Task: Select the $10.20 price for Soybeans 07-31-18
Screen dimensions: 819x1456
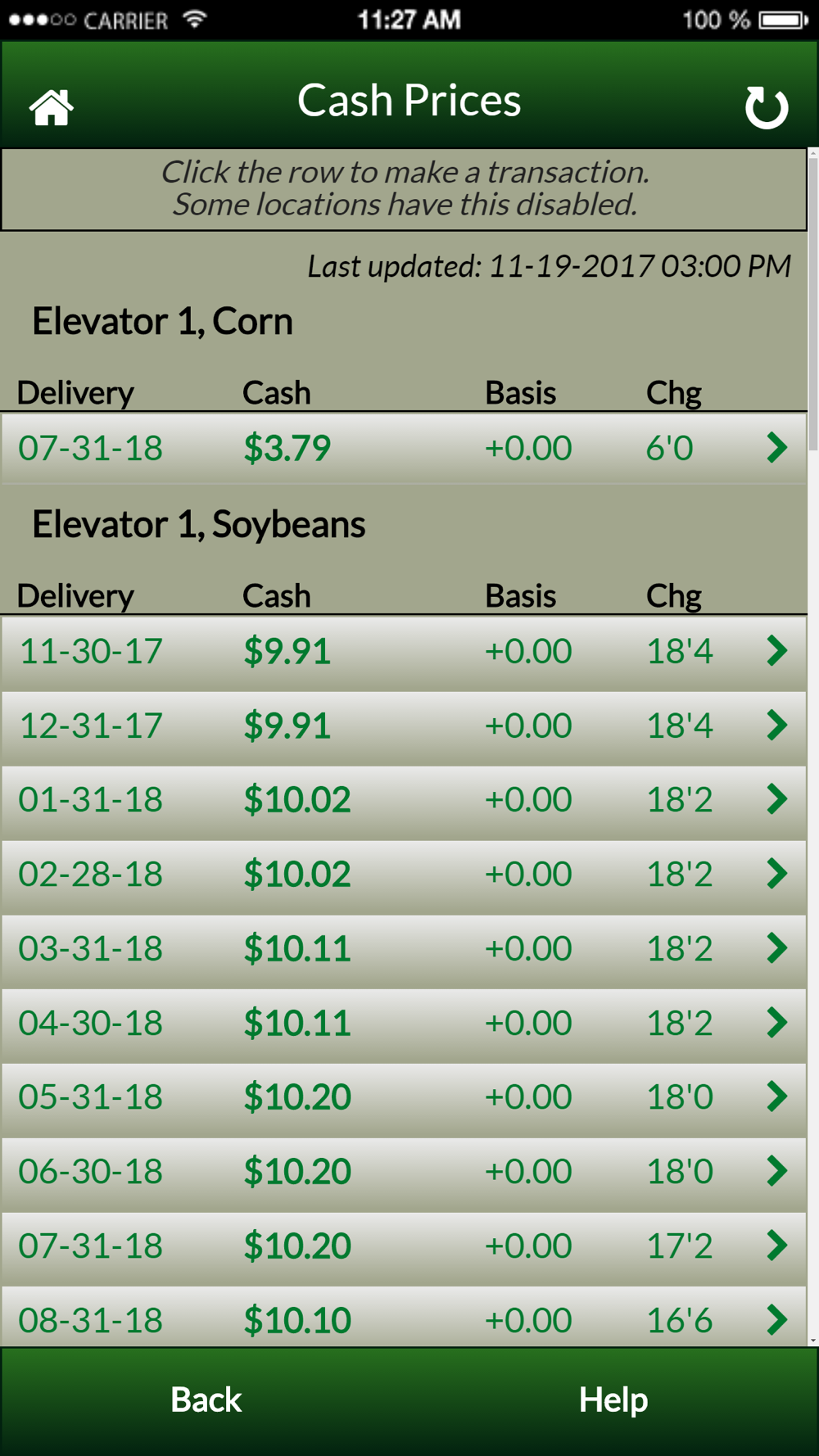Action: pyautogui.click(x=297, y=1246)
